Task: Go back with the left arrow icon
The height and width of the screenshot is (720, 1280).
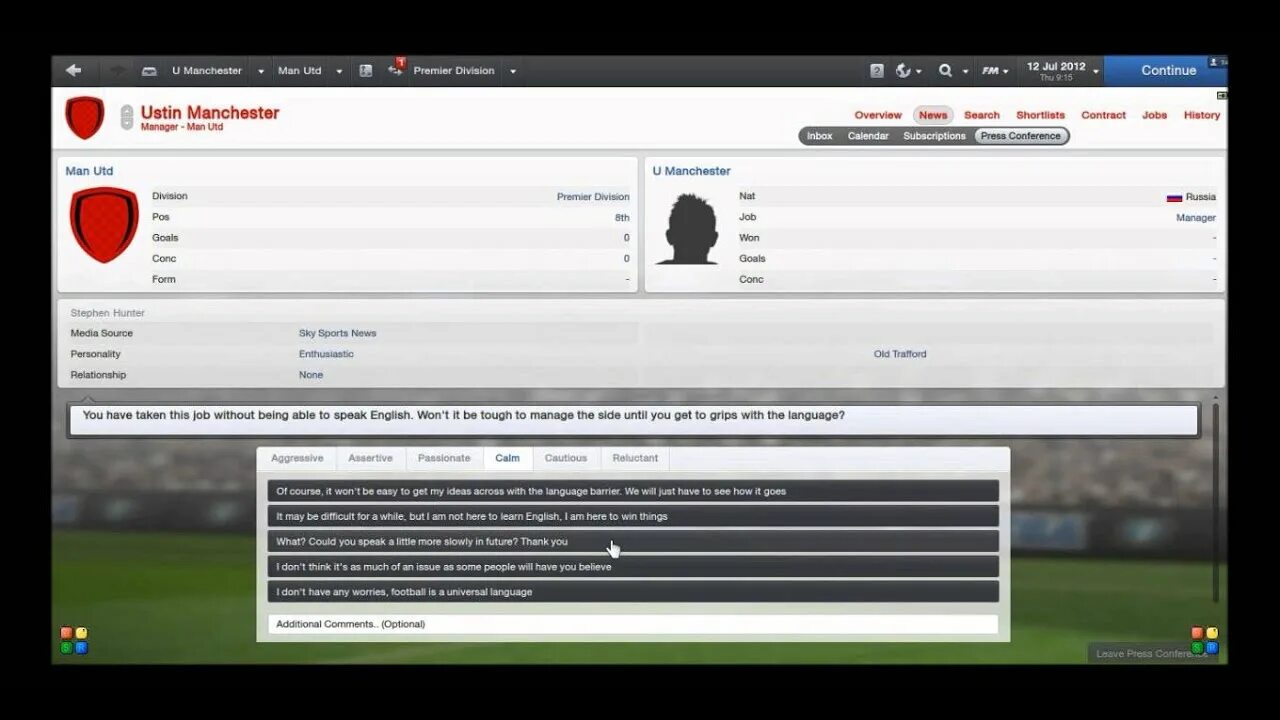Action: click(73, 70)
